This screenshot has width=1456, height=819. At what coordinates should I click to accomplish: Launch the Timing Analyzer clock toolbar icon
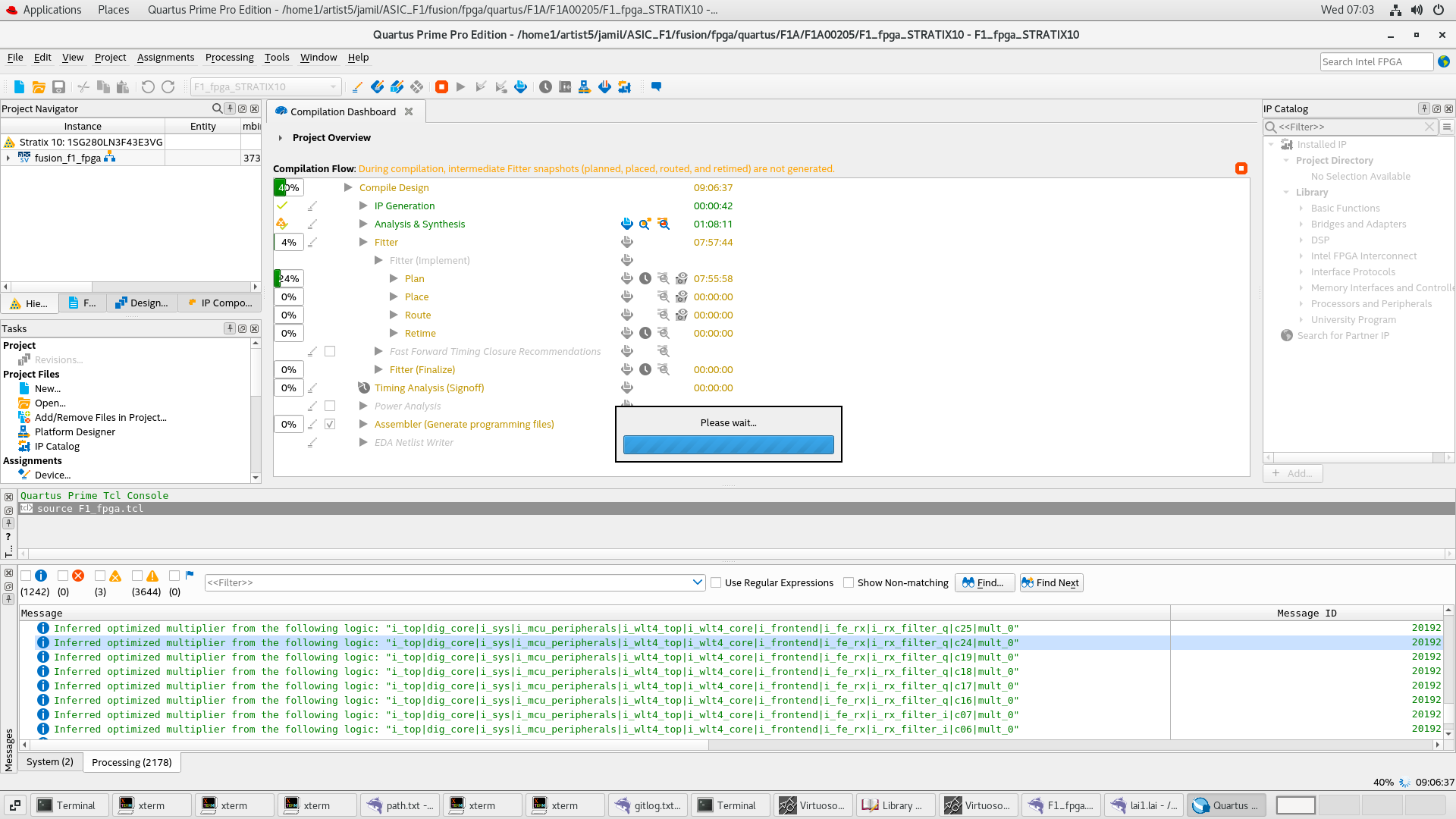coord(546,86)
